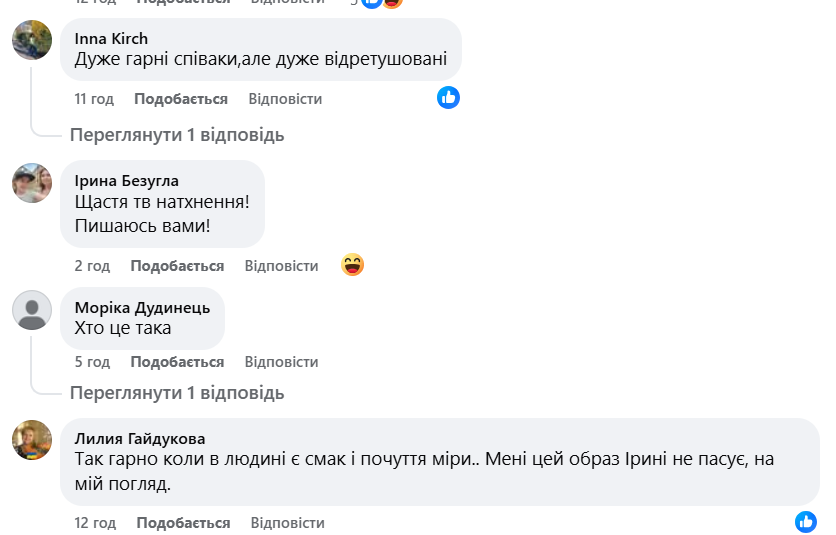Toggle Подобається on Моріка Дудинець's comment

177,362
